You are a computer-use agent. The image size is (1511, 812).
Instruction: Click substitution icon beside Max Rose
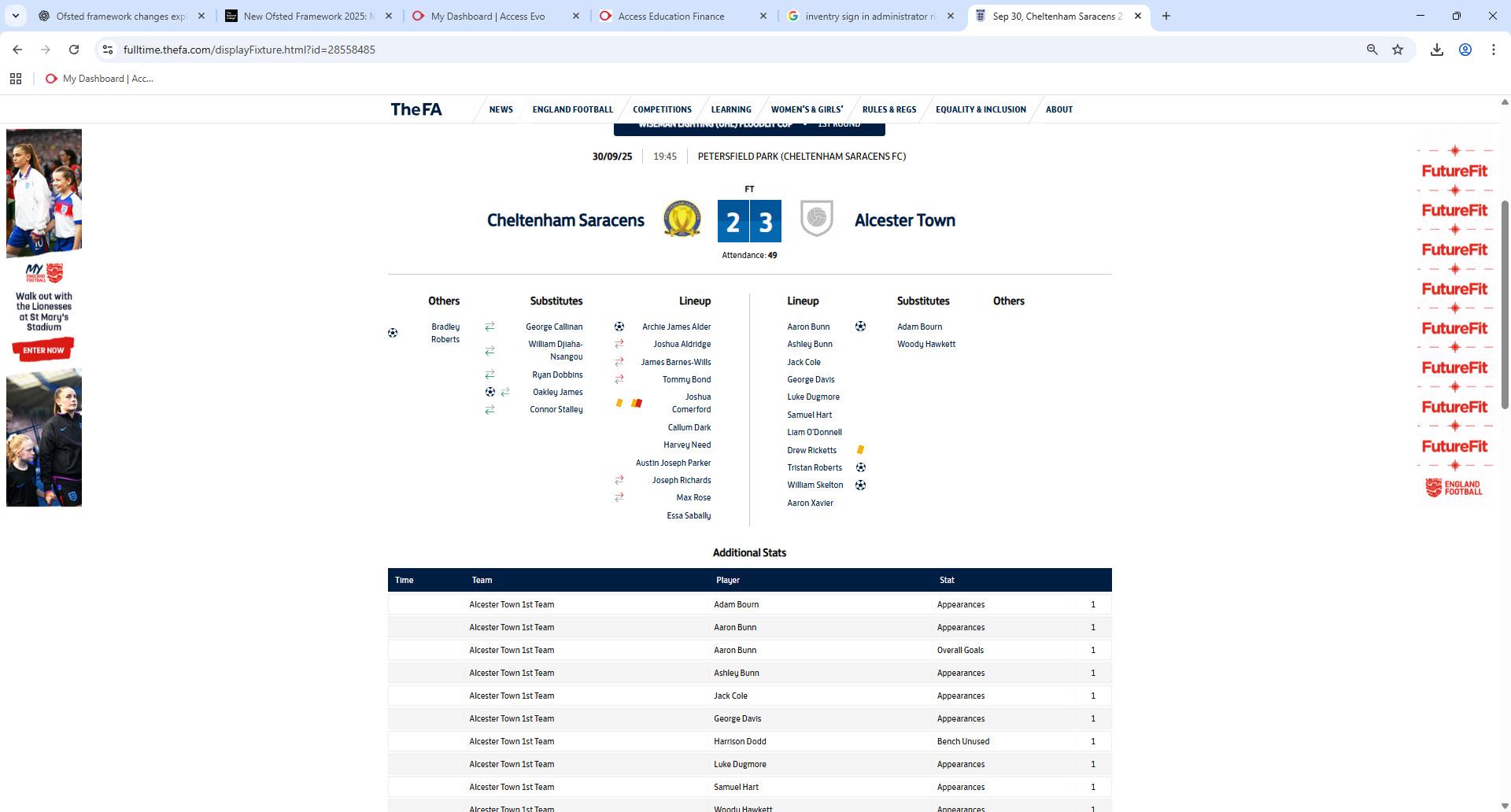pyautogui.click(x=619, y=497)
